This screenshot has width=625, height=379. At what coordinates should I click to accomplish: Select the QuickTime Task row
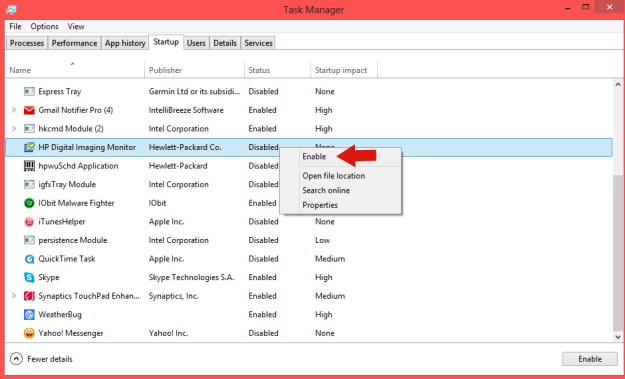tap(309, 259)
